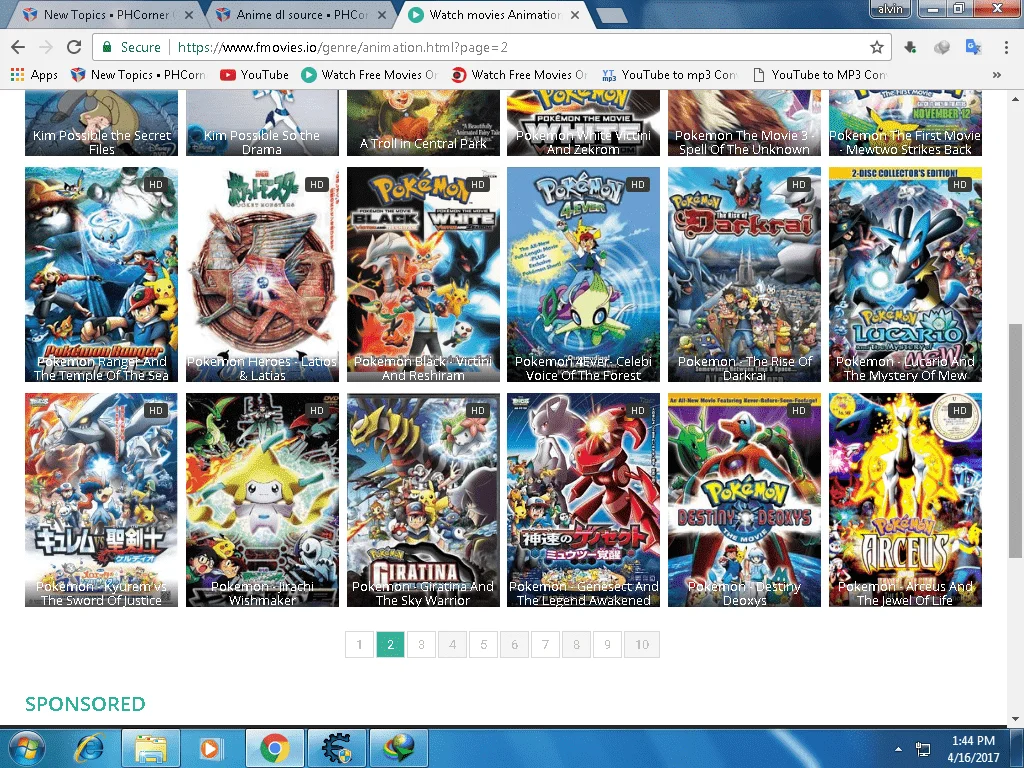Go to pagination page 3

tap(421, 645)
